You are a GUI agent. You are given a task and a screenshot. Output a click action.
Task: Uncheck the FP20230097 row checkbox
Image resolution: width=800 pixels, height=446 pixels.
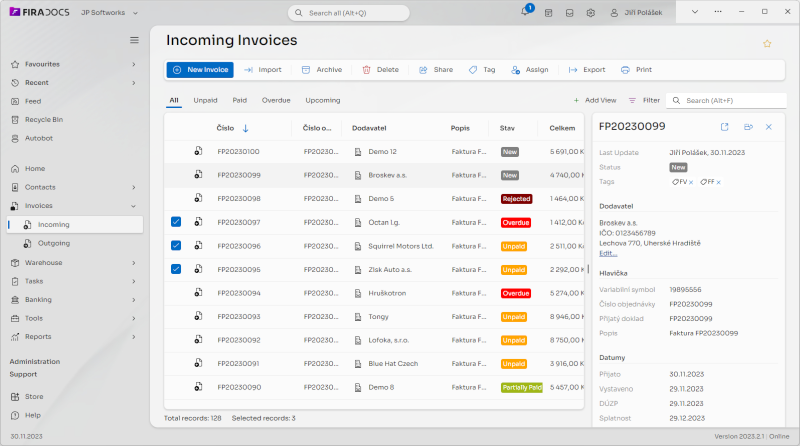[176, 222]
